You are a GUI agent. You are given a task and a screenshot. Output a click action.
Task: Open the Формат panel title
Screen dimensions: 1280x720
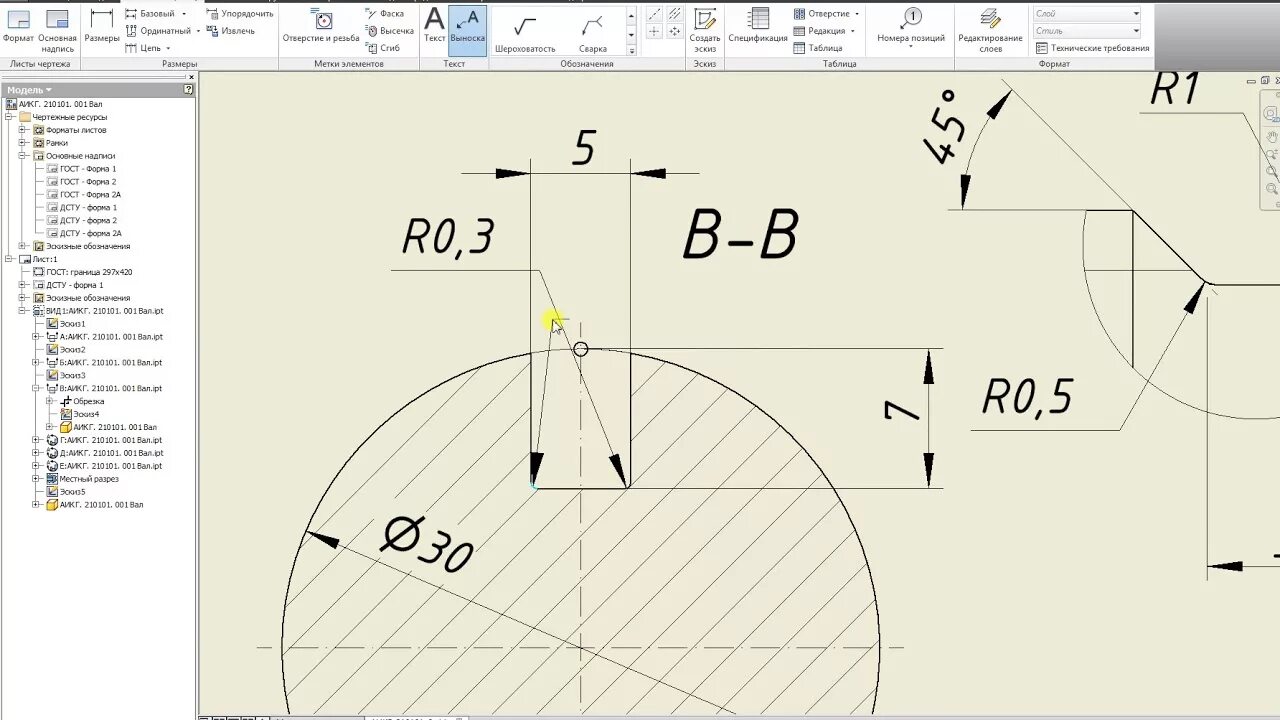click(1054, 64)
